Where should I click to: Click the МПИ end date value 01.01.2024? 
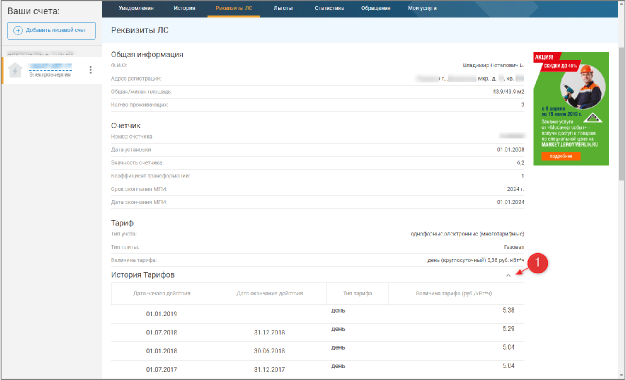tap(510, 202)
